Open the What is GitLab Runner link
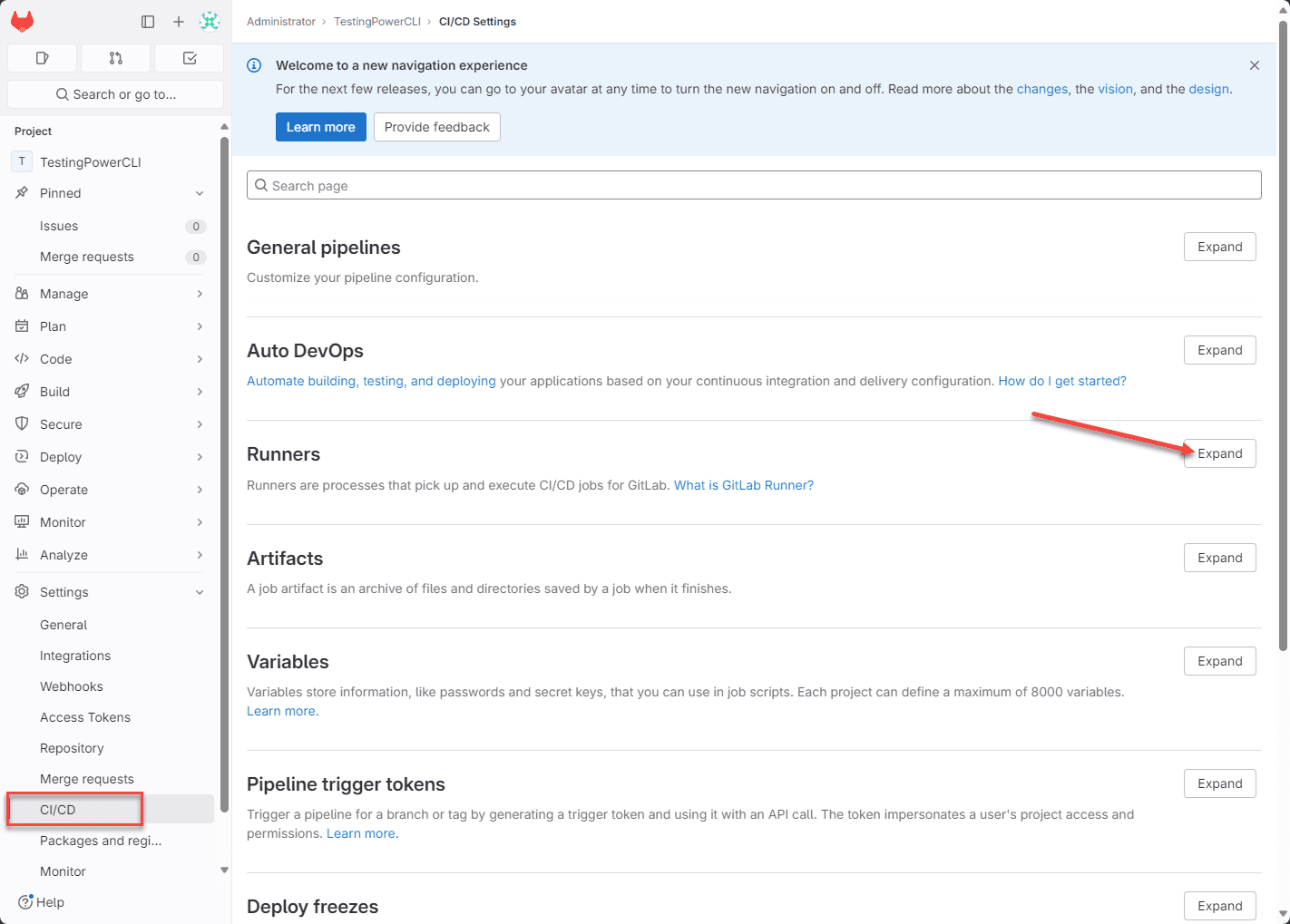 (743, 485)
